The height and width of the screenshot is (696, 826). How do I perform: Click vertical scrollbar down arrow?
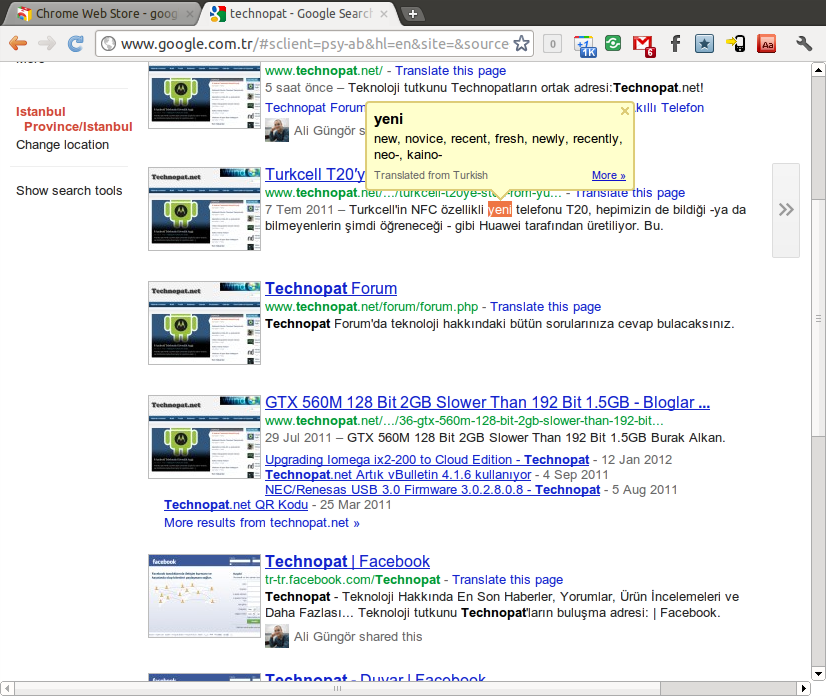click(818, 673)
